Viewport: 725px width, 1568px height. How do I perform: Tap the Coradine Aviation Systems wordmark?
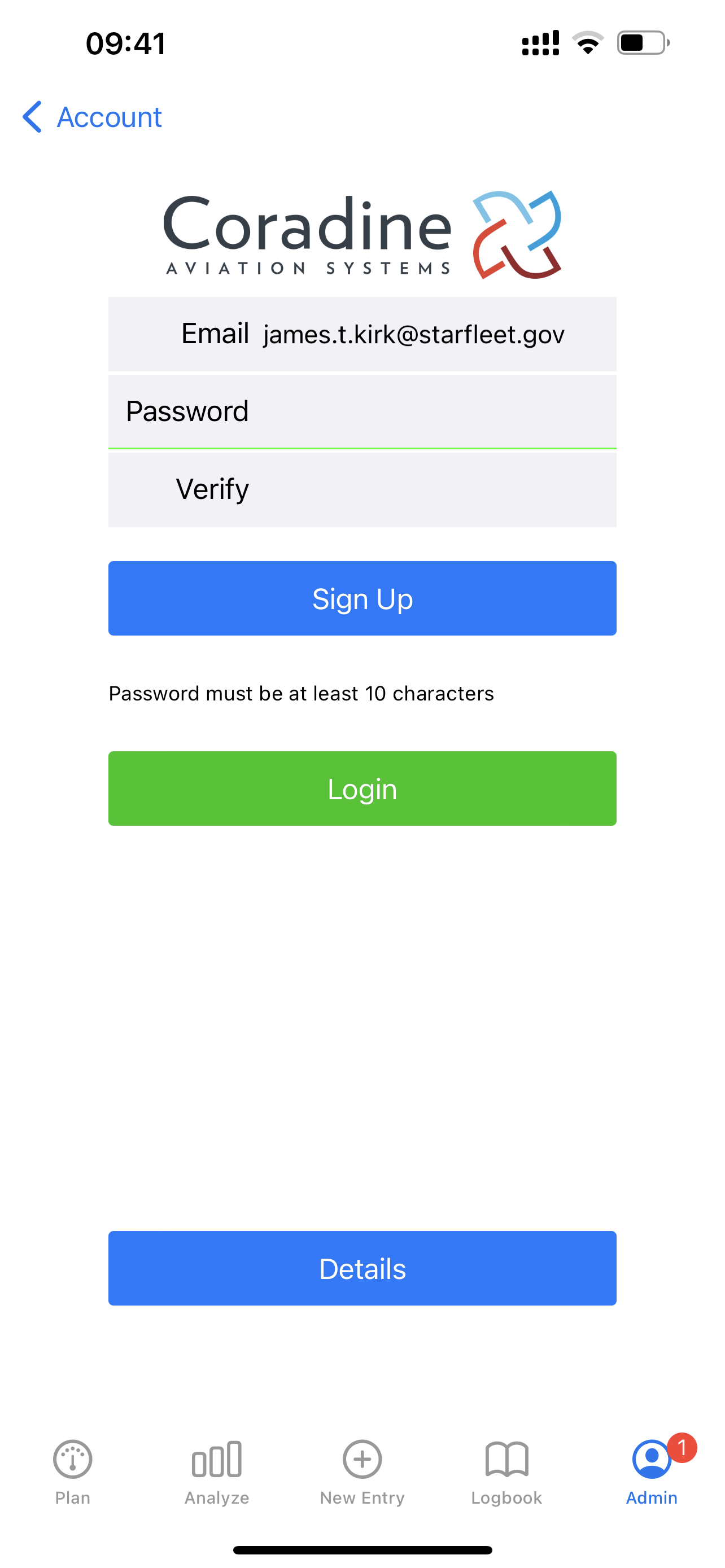(307, 234)
